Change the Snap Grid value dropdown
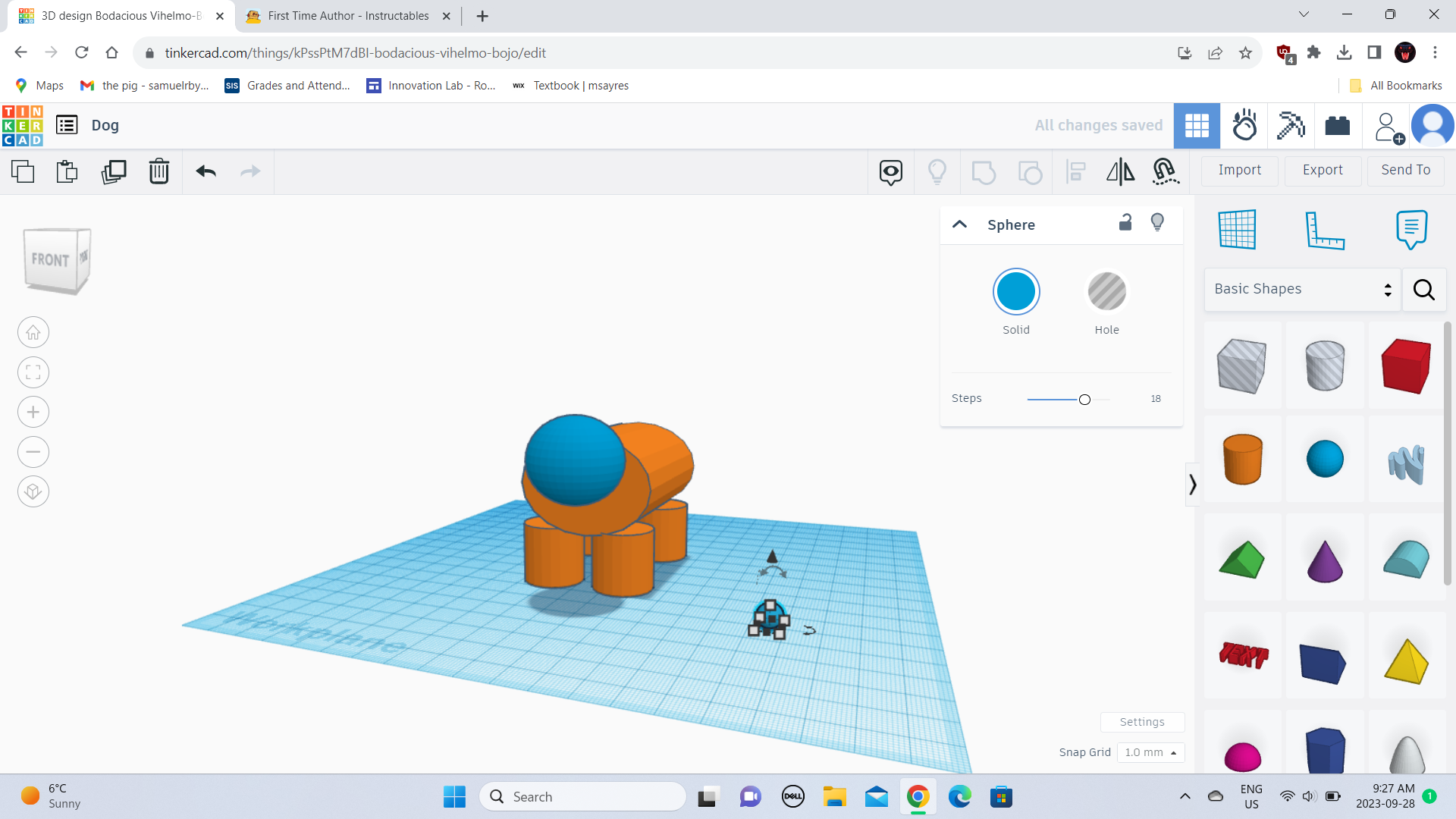Viewport: 1456px width, 819px height. pyautogui.click(x=1150, y=752)
